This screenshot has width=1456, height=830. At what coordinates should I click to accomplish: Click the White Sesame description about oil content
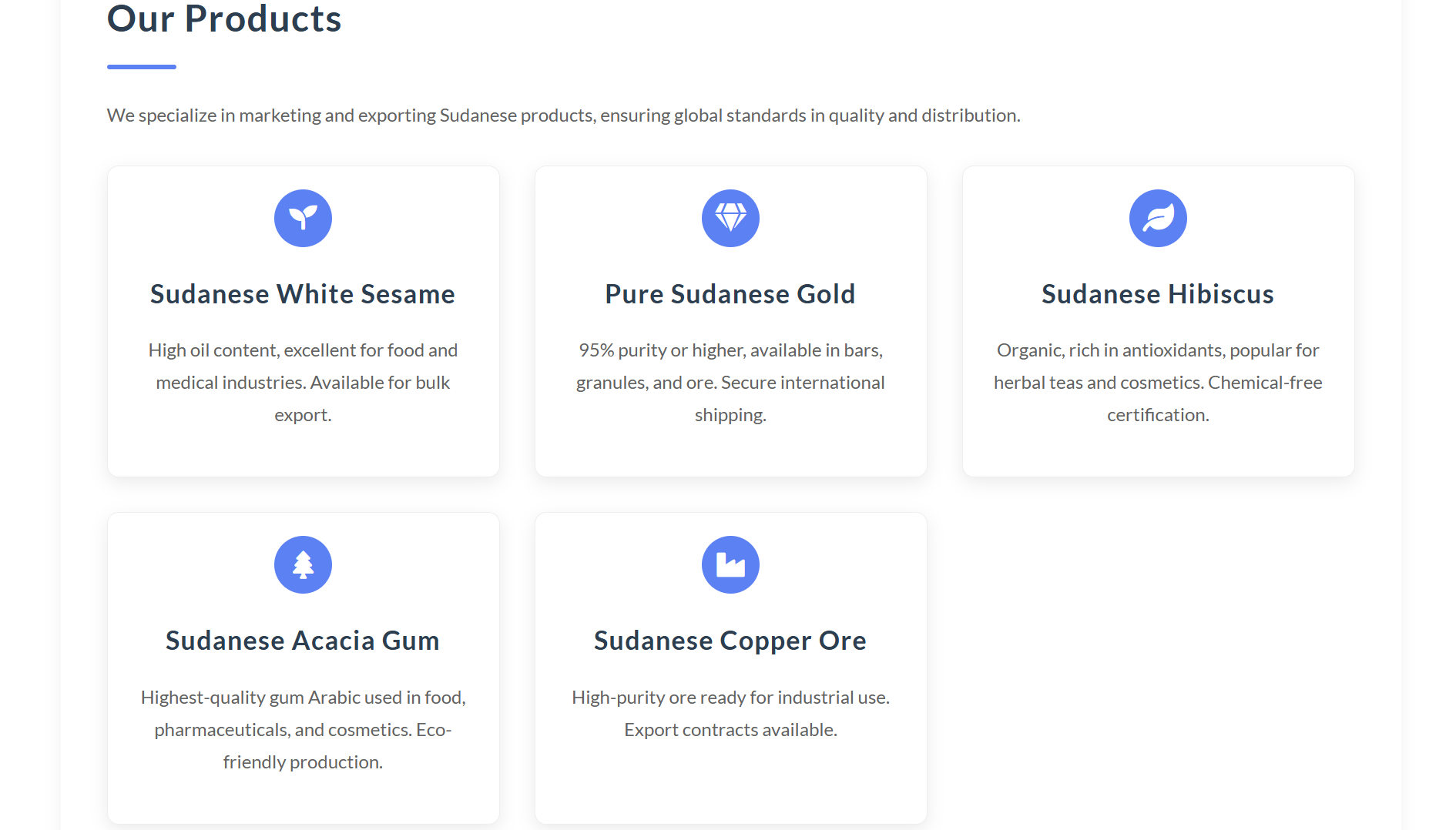(303, 383)
